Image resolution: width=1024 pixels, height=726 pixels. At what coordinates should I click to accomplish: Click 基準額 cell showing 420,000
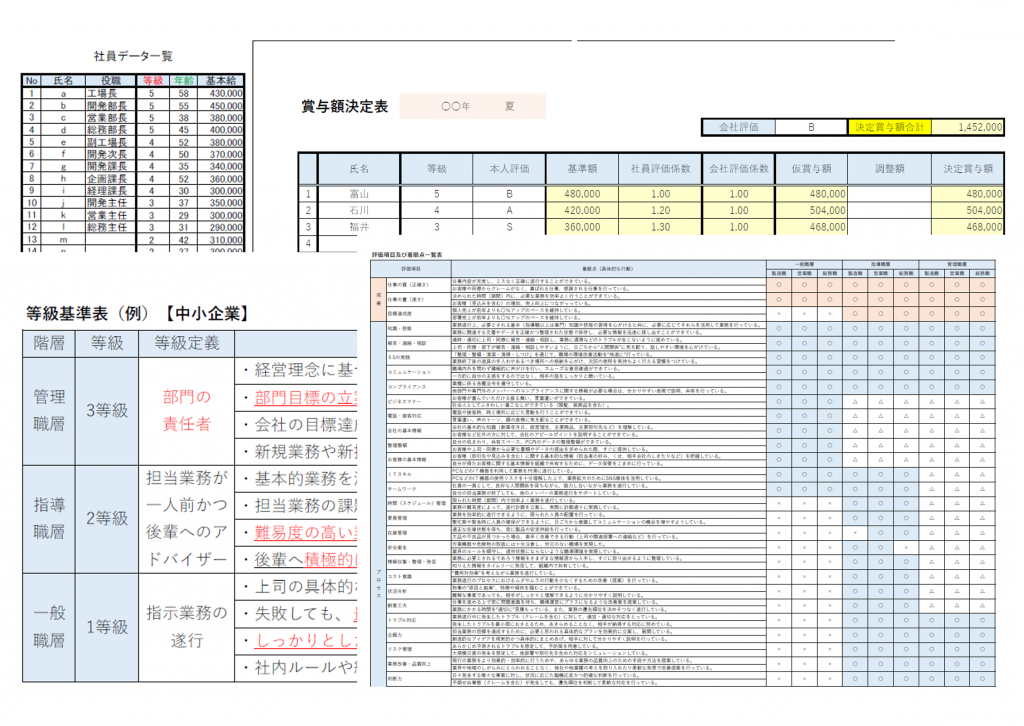pyautogui.click(x=582, y=211)
